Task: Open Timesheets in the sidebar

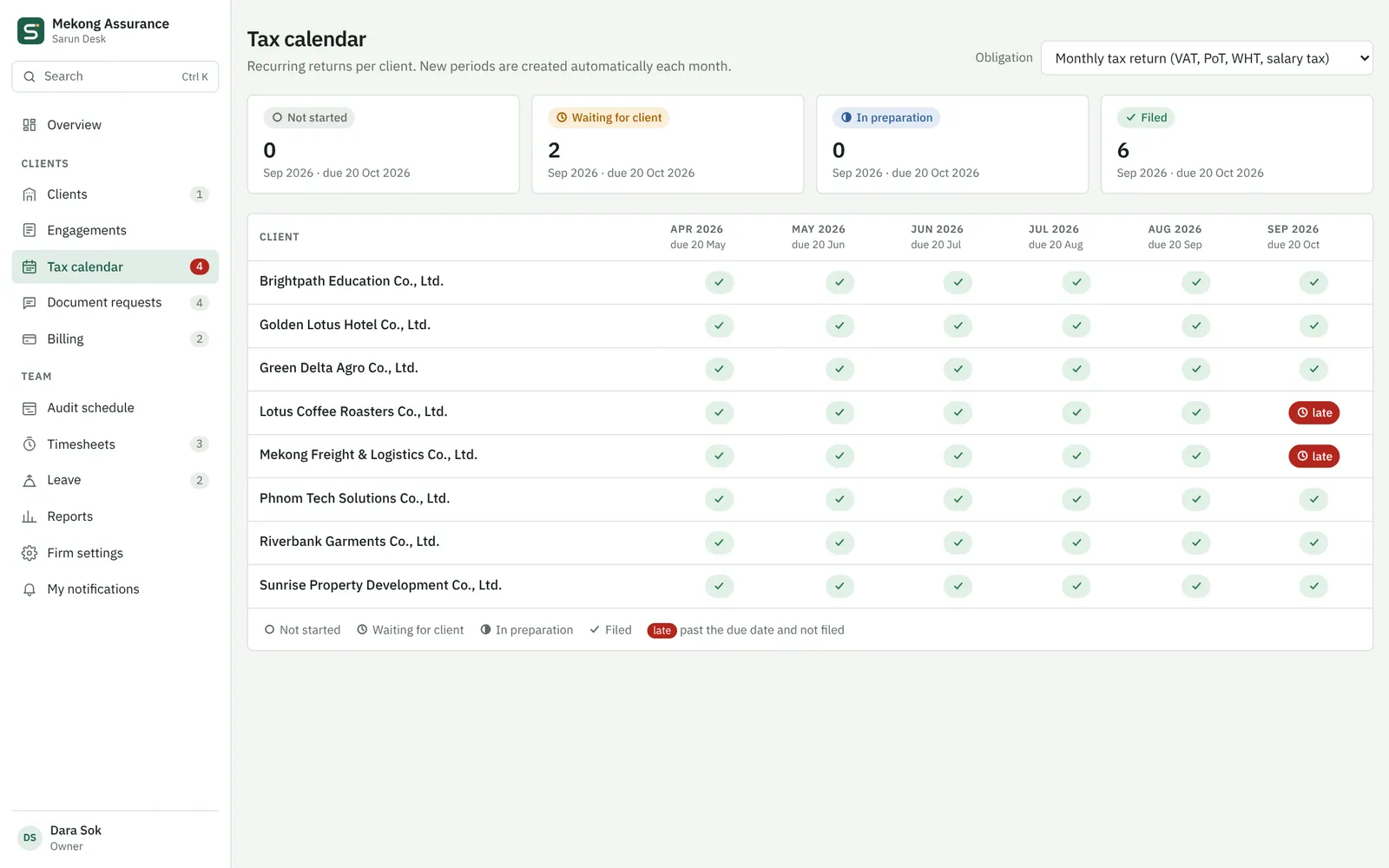Action: click(x=115, y=444)
